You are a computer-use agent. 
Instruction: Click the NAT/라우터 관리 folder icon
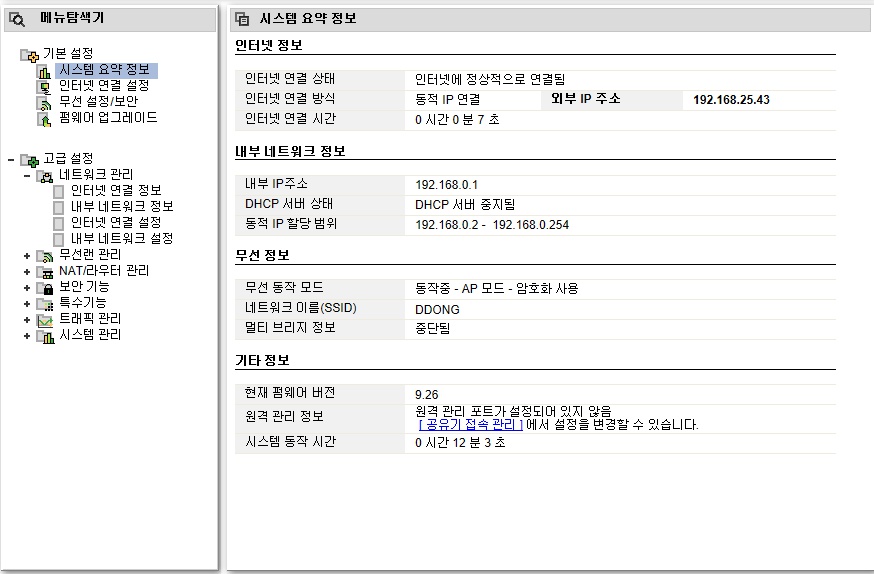click(x=45, y=272)
